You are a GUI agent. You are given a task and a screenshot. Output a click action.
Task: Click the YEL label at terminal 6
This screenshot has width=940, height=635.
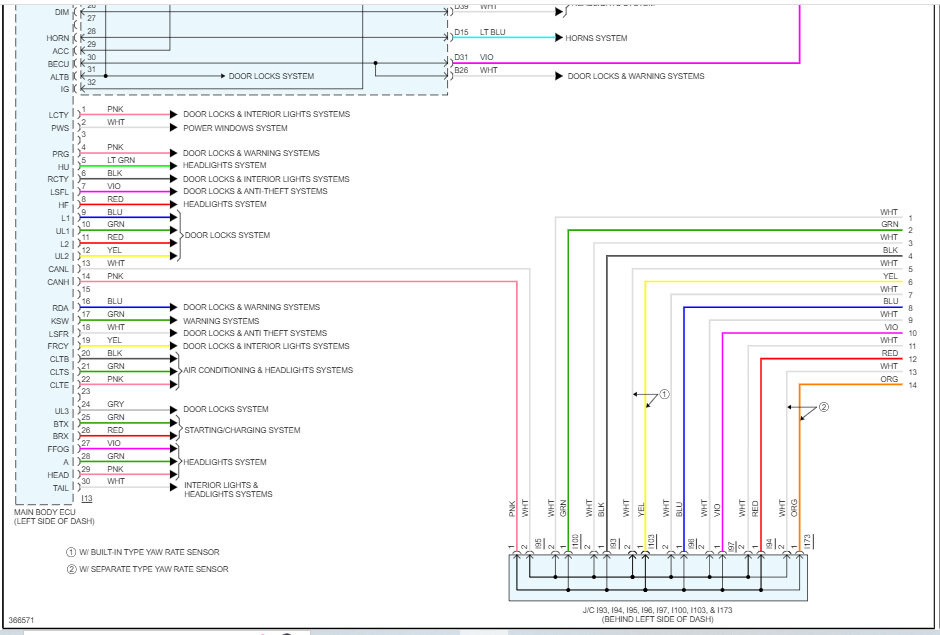coord(890,276)
